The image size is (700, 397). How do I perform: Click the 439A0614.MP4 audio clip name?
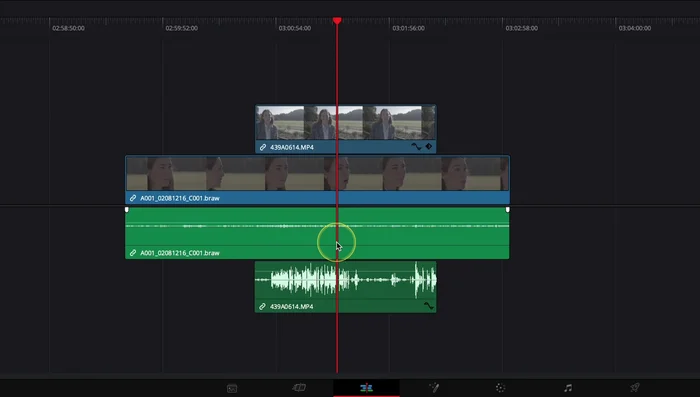292,306
